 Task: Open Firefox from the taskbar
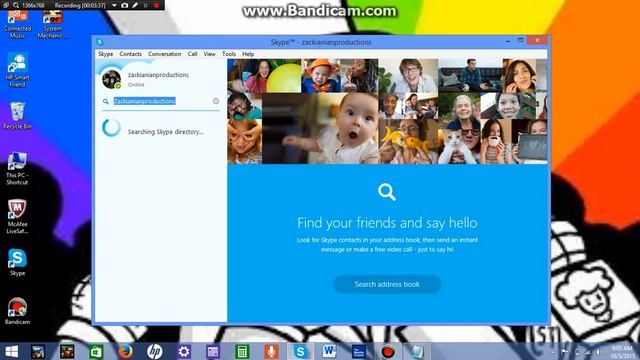(x=125, y=351)
